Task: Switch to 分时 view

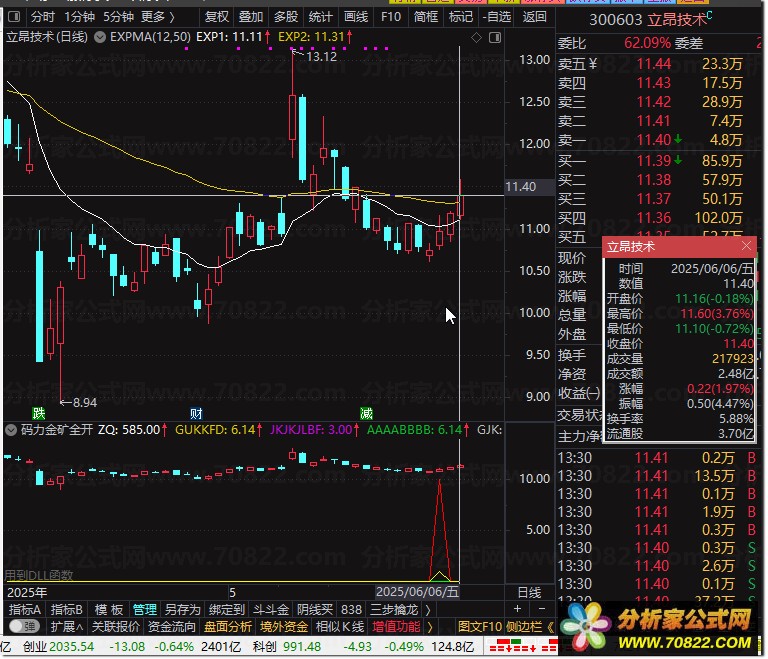Action: [x=43, y=17]
